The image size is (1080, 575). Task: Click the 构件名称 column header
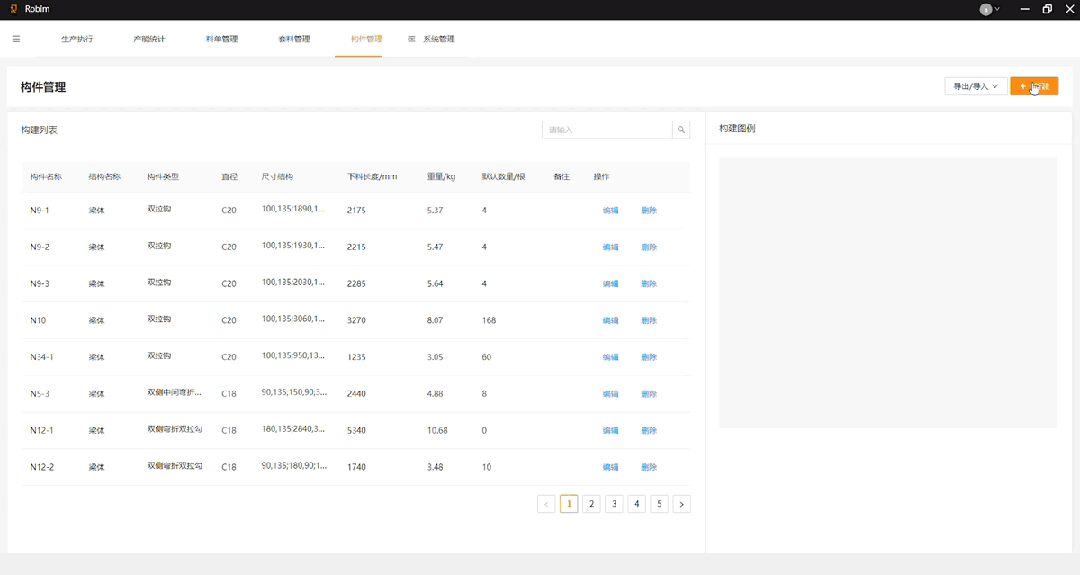[x=46, y=177]
